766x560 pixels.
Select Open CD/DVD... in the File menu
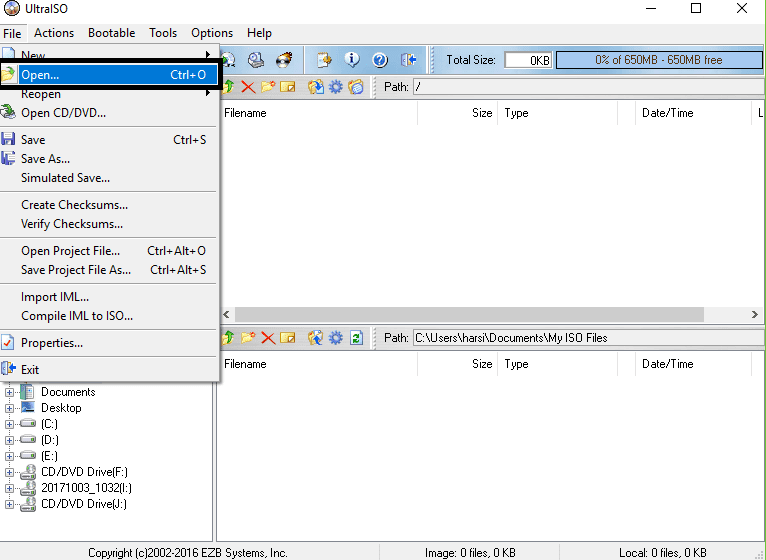tap(109, 113)
